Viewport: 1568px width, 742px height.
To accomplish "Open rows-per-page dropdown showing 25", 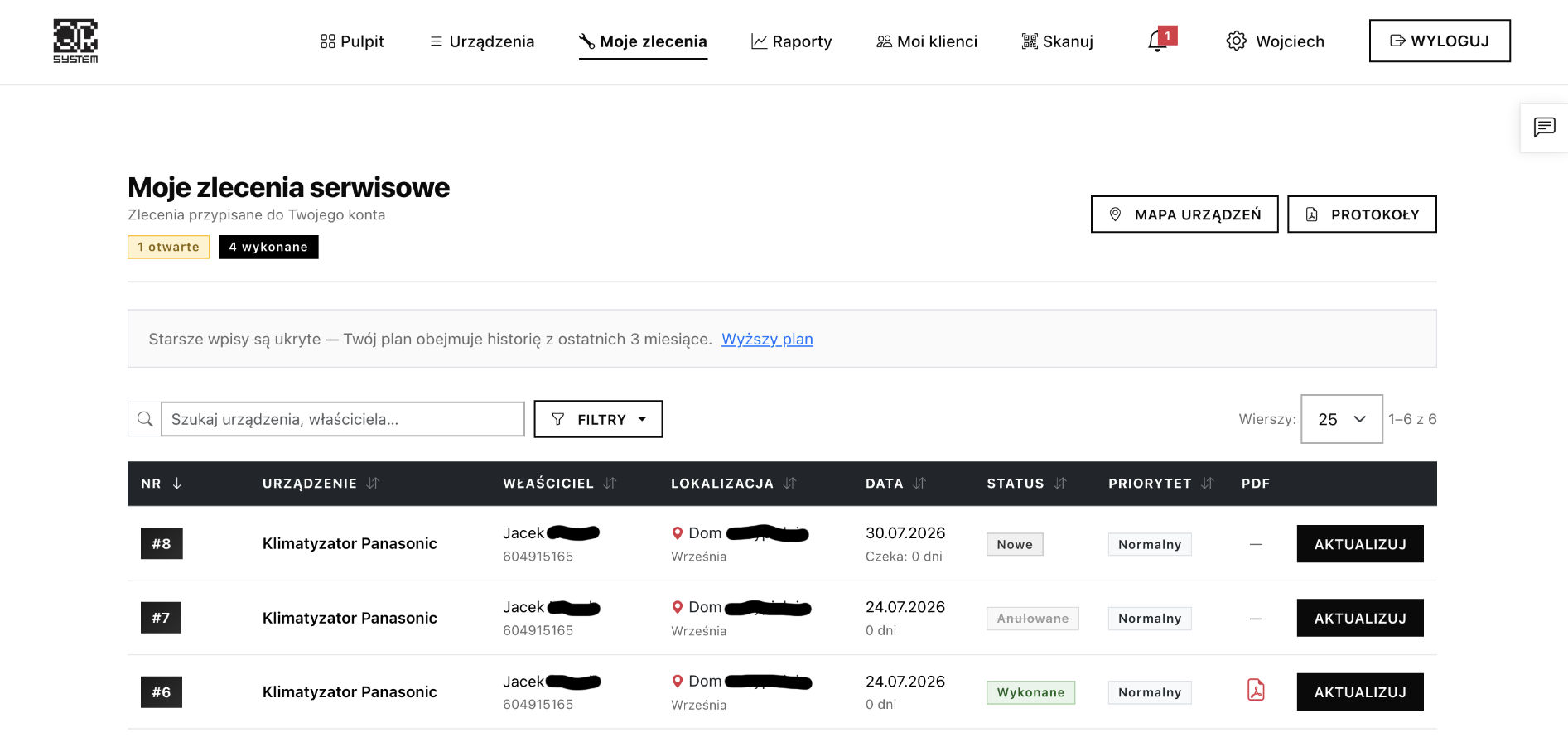I will [1342, 419].
